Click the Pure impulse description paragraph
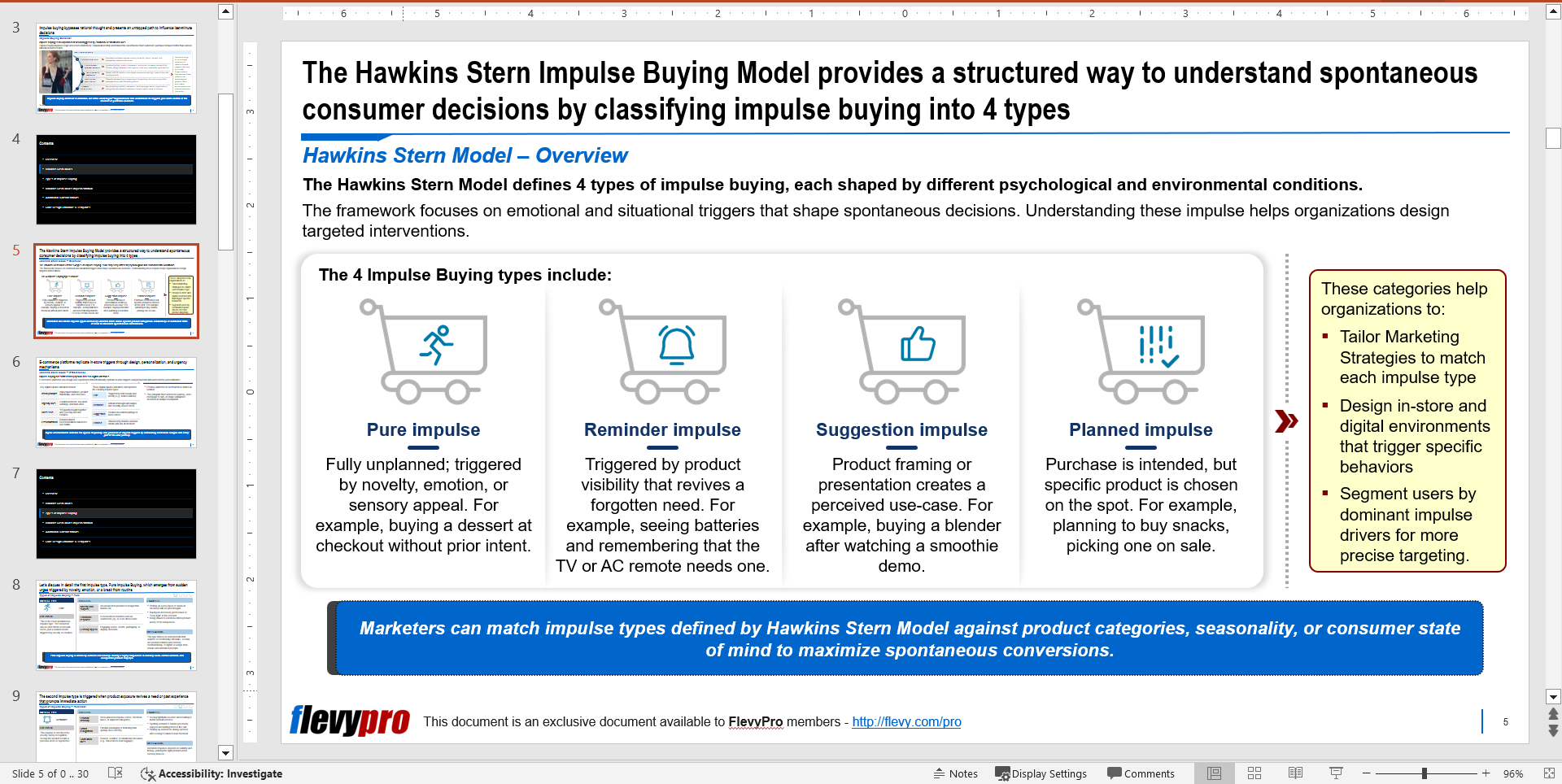Screen dimensions: 1562x784 tap(423, 505)
